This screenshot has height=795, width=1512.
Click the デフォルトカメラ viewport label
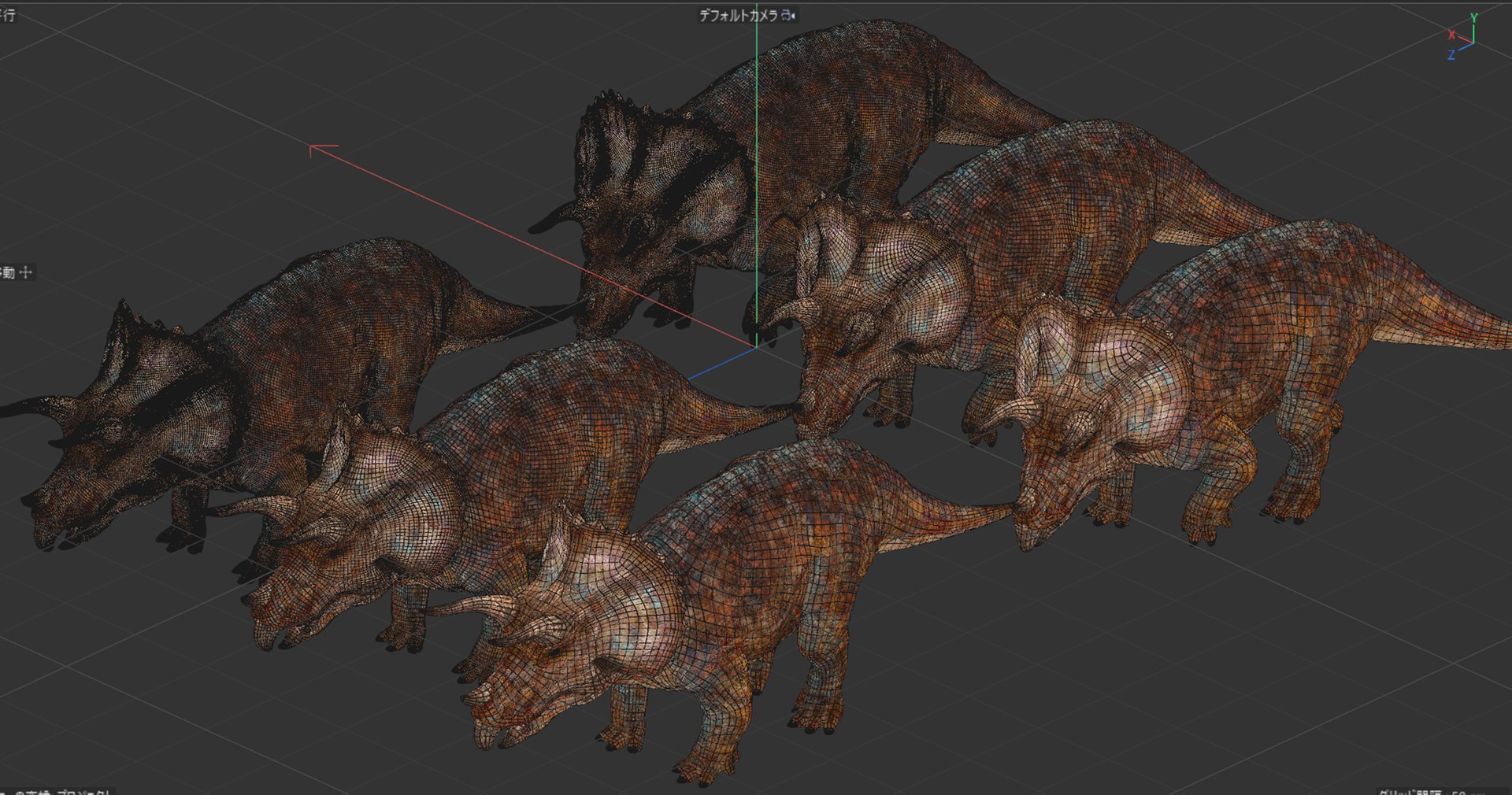pos(738,15)
